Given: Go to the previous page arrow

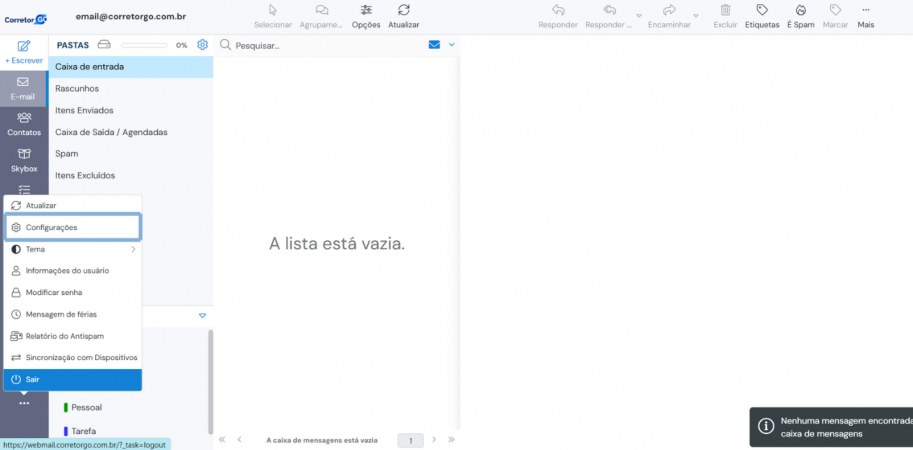Looking at the screenshot, I should point(239,440).
